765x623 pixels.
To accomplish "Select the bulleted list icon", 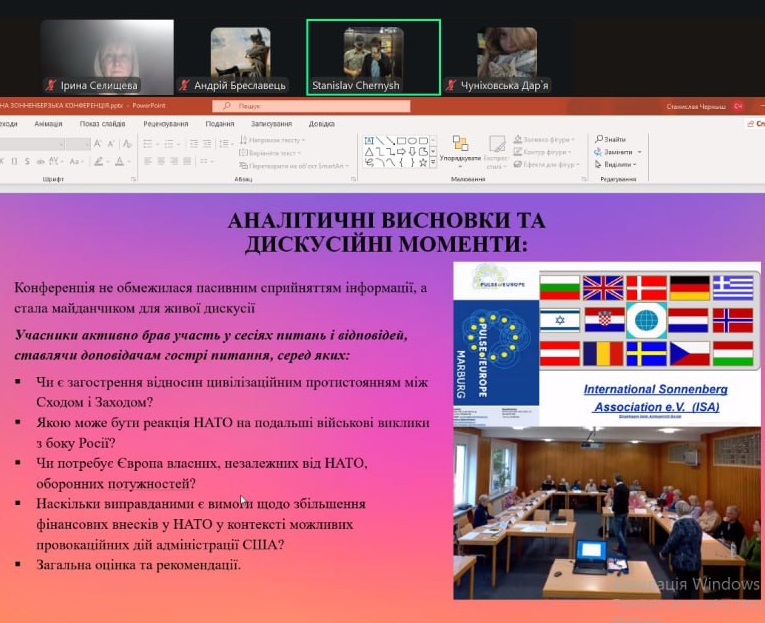I will [x=148, y=141].
